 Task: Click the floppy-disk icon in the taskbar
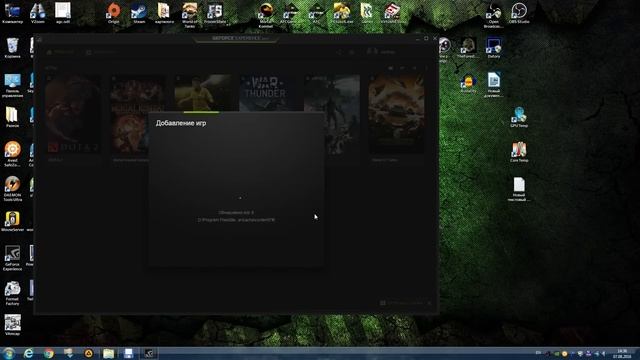(129, 353)
